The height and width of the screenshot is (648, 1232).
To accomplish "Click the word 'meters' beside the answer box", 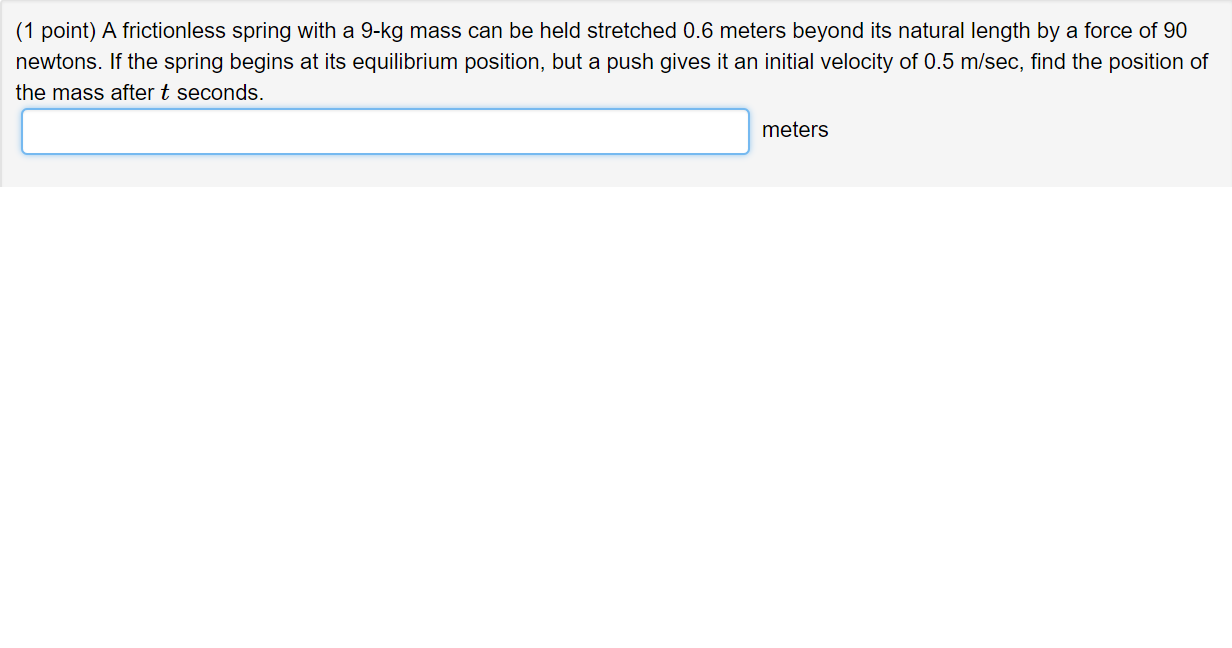I will tap(794, 130).
